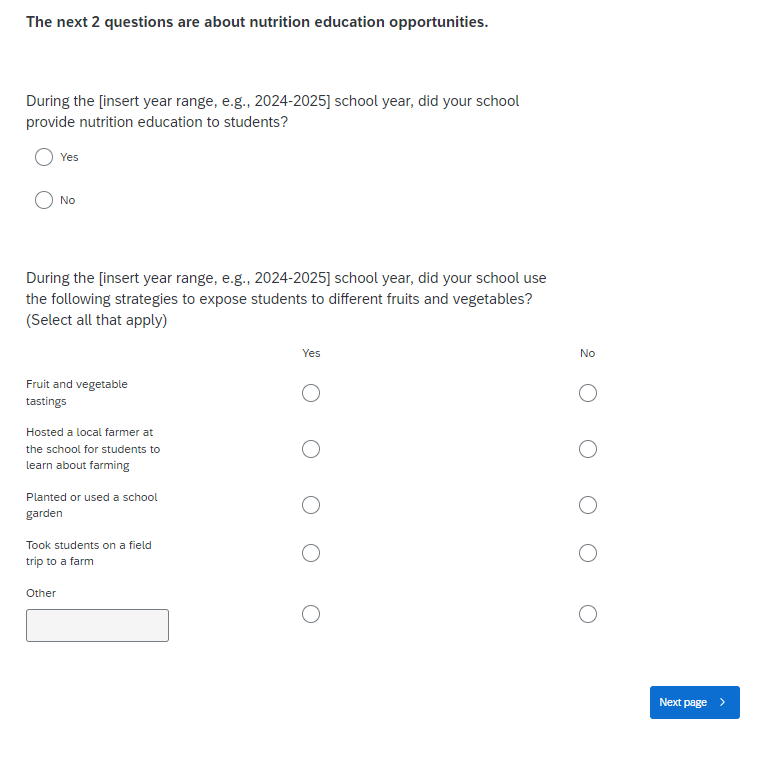This screenshot has height=760, width=769.
Task: Click the Yes label beside the first radio
Action: pos(69,157)
